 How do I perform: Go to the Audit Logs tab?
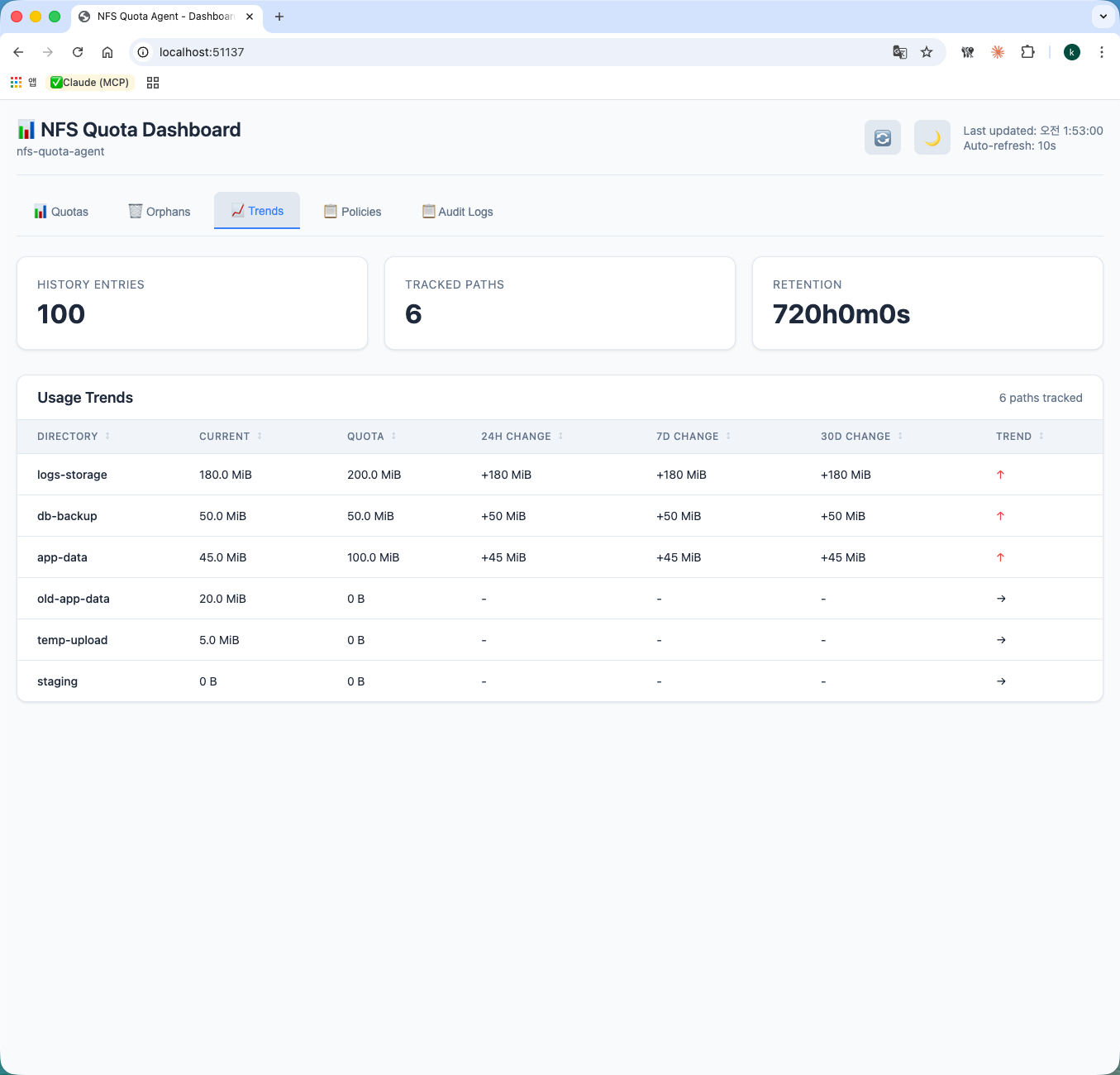click(x=457, y=212)
